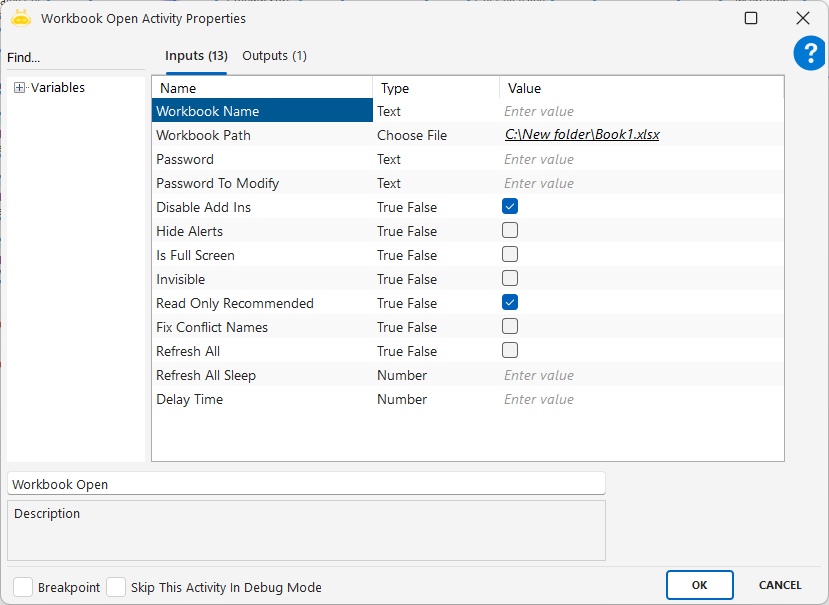Uncheck Read Only Recommended checkbox
The width and height of the screenshot is (829, 605).
tap(510, 303)
